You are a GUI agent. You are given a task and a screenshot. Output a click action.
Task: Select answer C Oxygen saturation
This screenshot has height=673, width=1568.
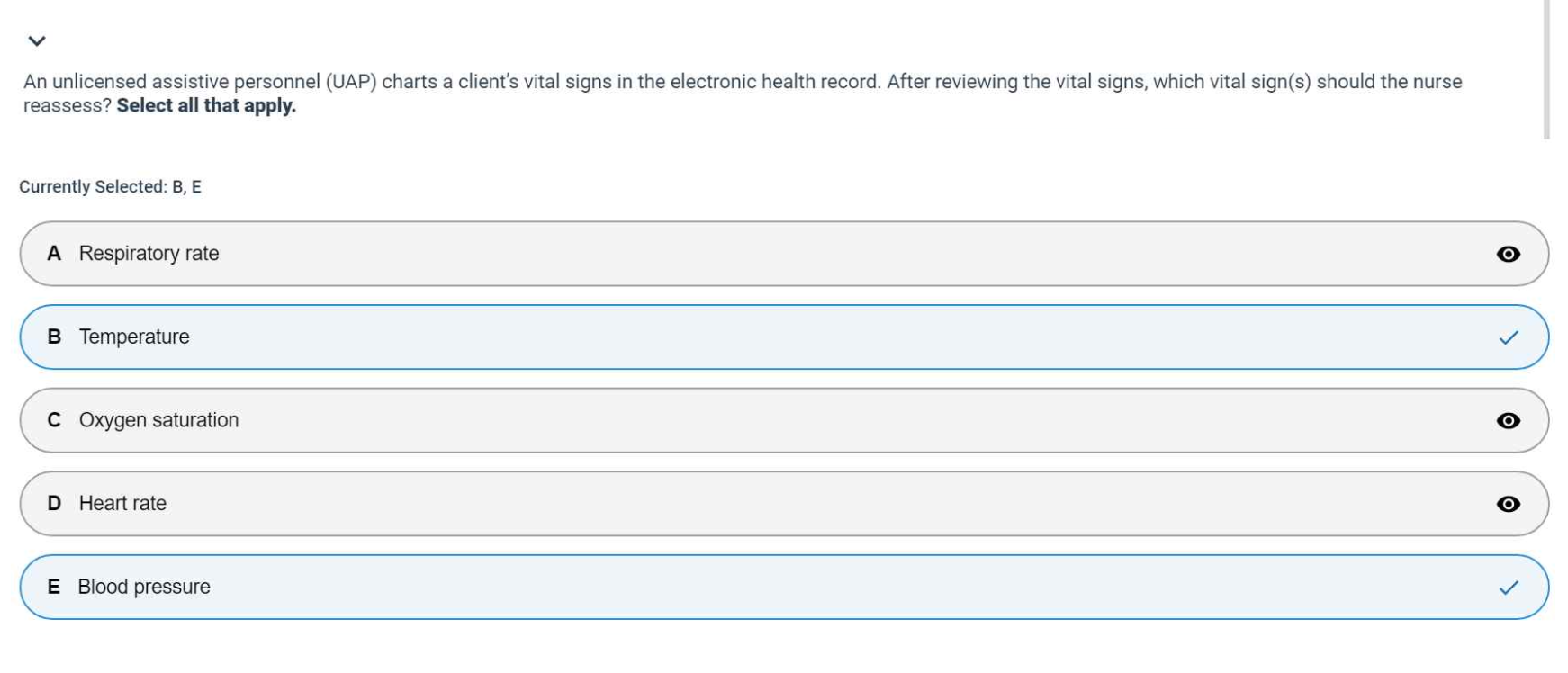(x=158, y=420)
